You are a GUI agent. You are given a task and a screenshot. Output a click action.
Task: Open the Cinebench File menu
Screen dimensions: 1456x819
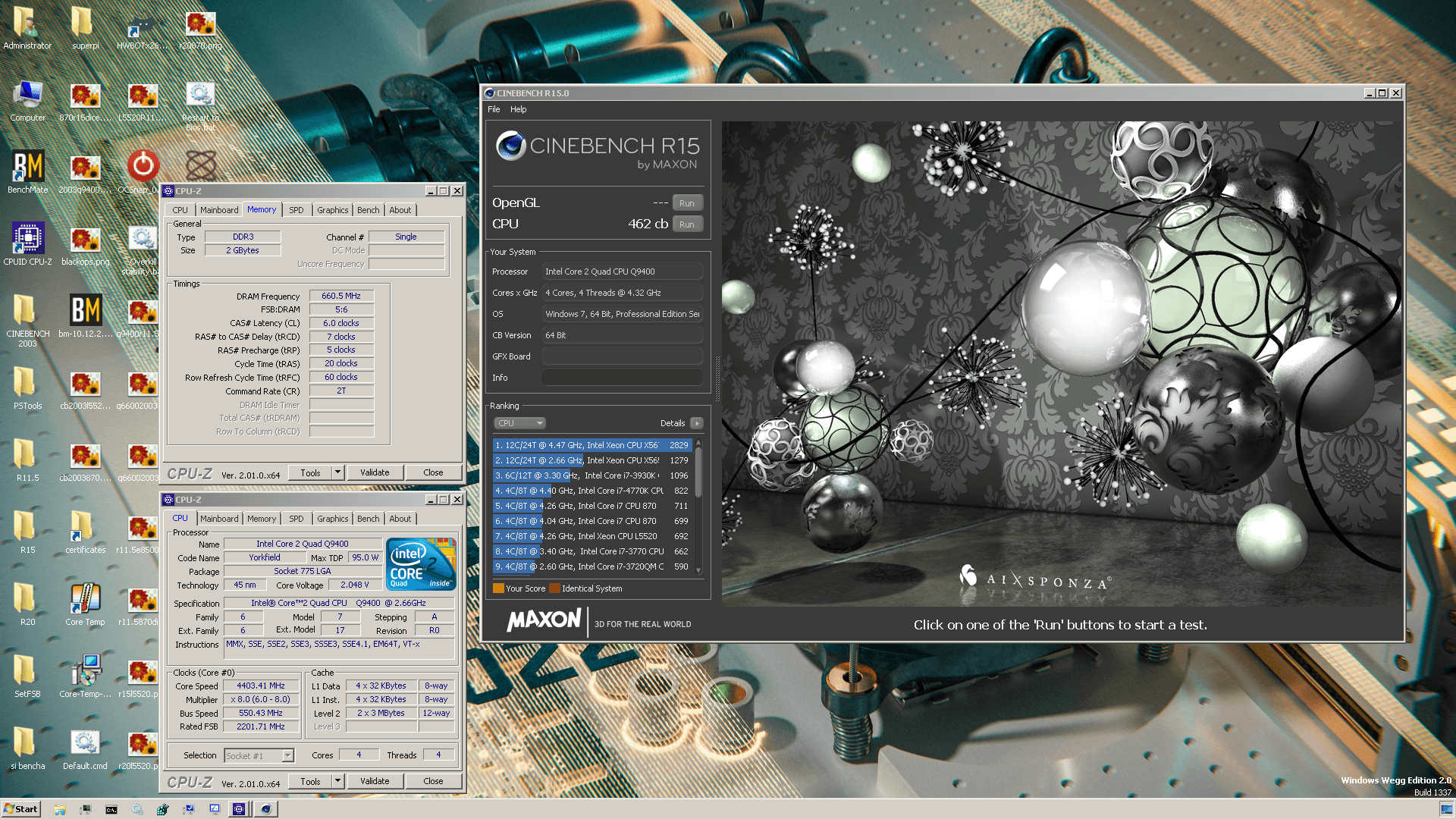[x=494, y=109]
